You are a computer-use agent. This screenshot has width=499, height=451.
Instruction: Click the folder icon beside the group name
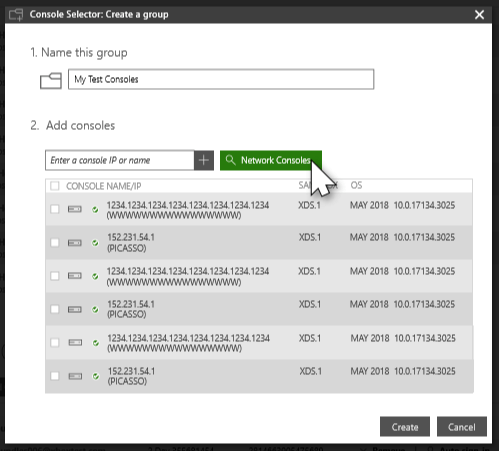pyautogui.click(x=51, y=80)
